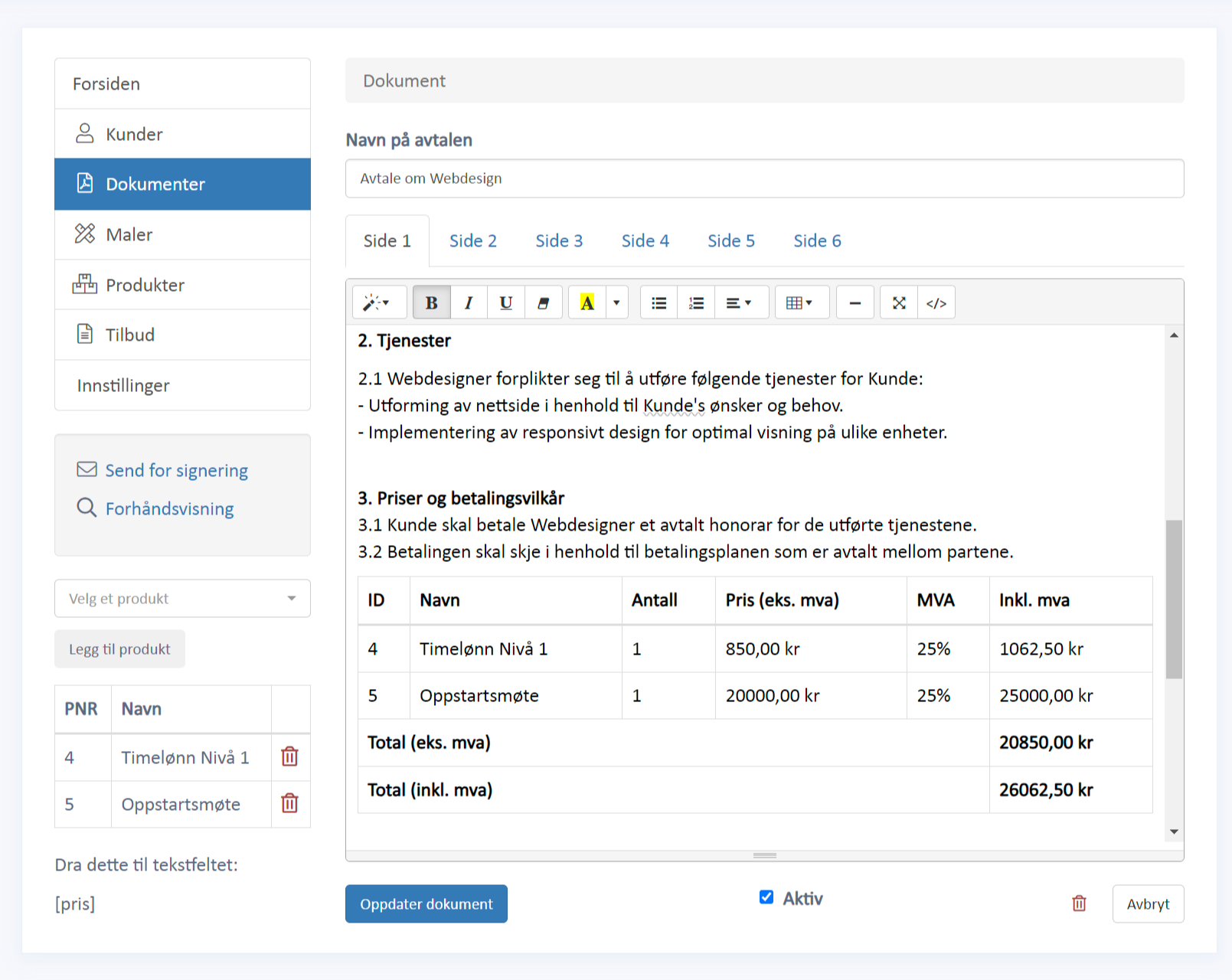Insert an unordered bullet list
The width and height of the screenshot is (1232, 980).
(659, 303)
